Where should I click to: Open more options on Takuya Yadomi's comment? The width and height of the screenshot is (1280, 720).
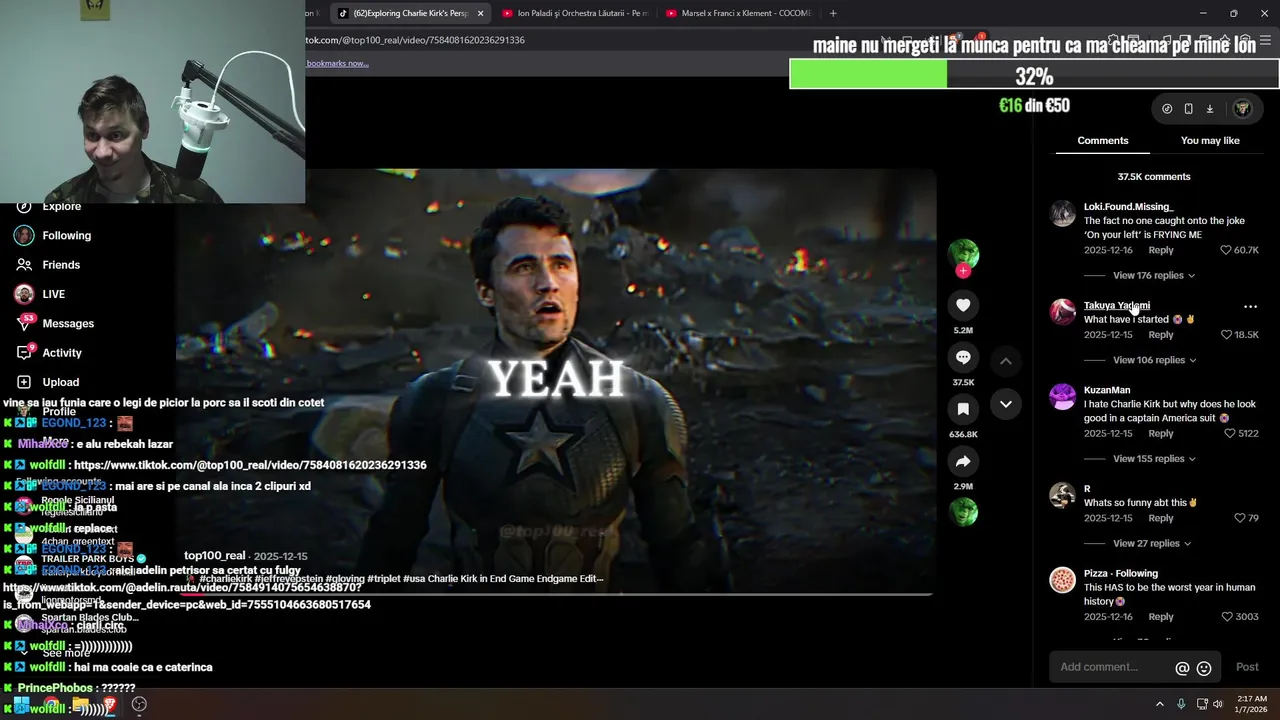tap(1250, 307)
